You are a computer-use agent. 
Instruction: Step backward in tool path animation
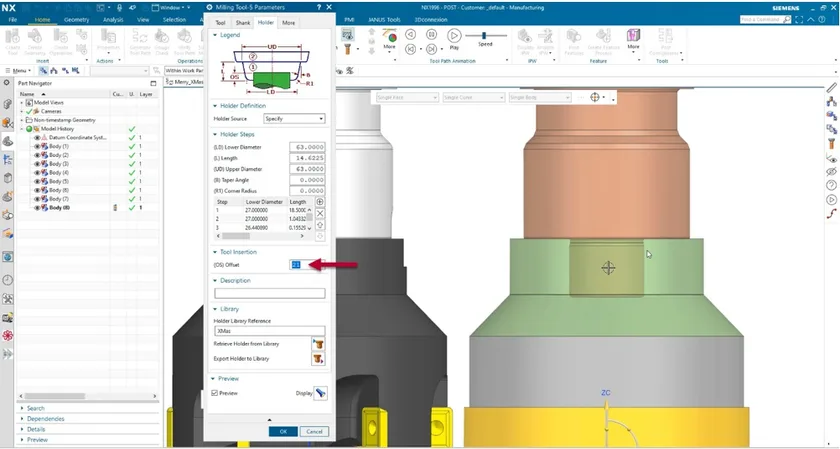click(410, 35)
